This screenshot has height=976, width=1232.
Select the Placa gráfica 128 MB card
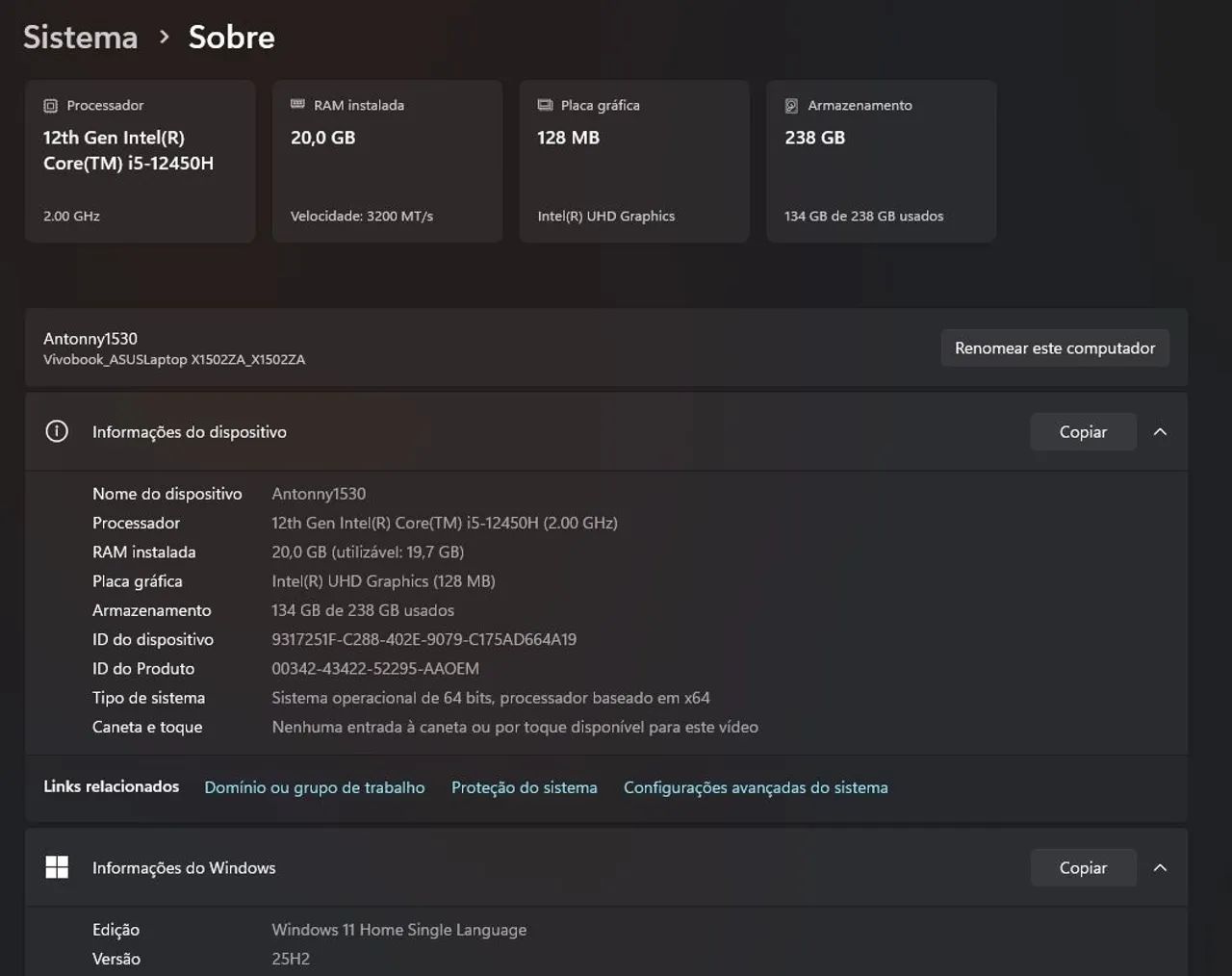pyautogui.click(x=634, y=162)
